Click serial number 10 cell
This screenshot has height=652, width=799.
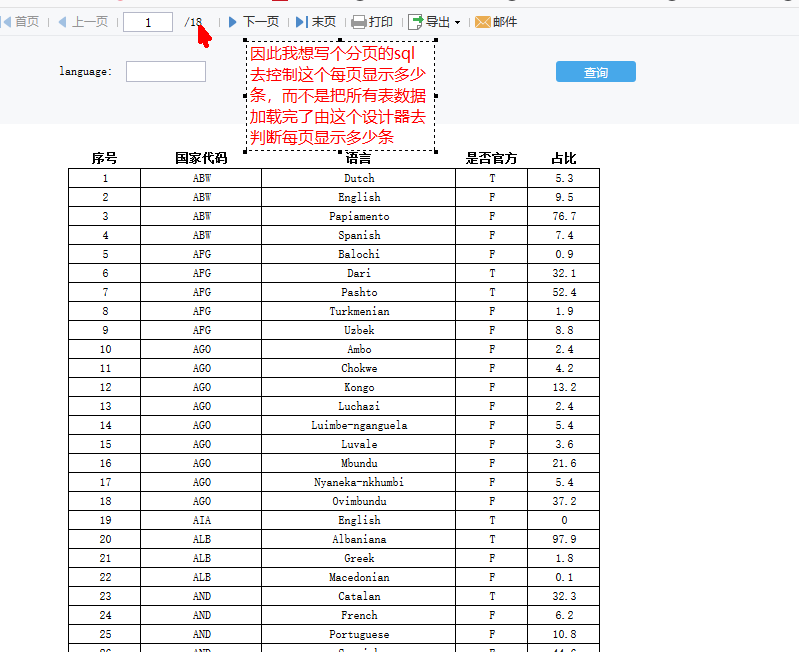tap(105, 349)
